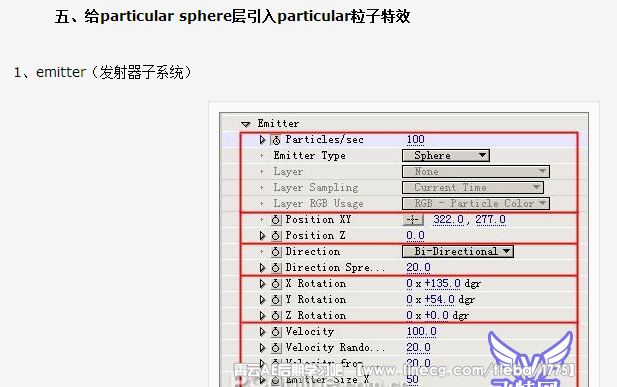Toggle the Z Rotation stopwatch icon
This screenshot has height=387, width=617.
pyautogui.click(x=276, y=316)
